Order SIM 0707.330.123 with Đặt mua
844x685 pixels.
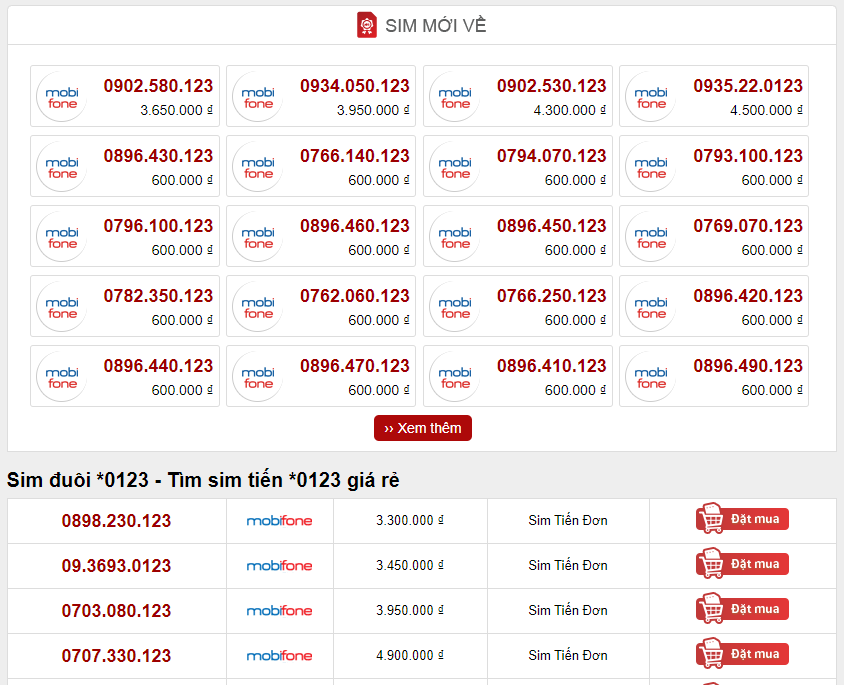tap(742, 654)
